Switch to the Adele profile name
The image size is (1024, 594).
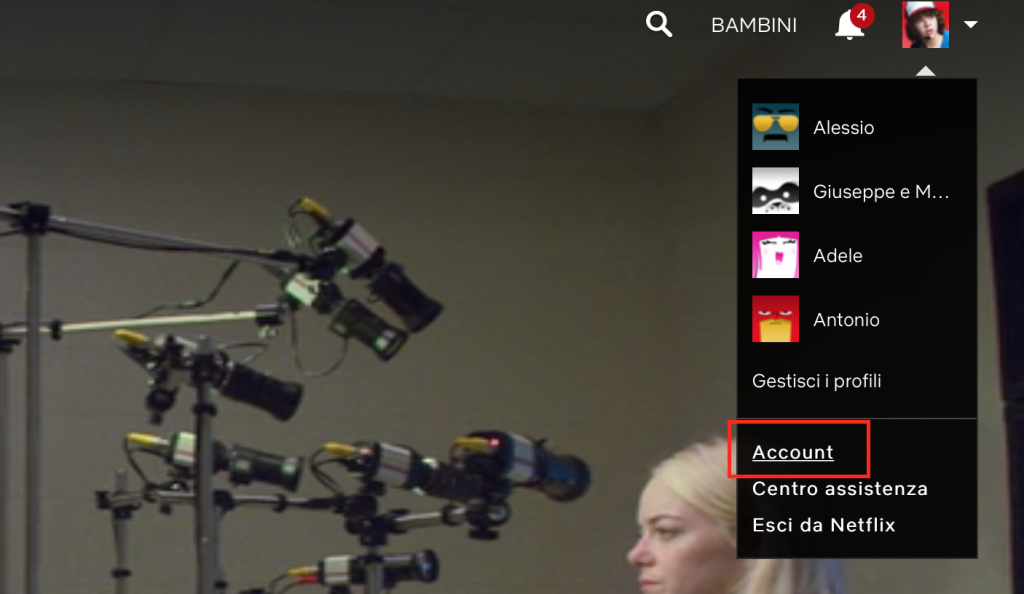pos(838,256)
